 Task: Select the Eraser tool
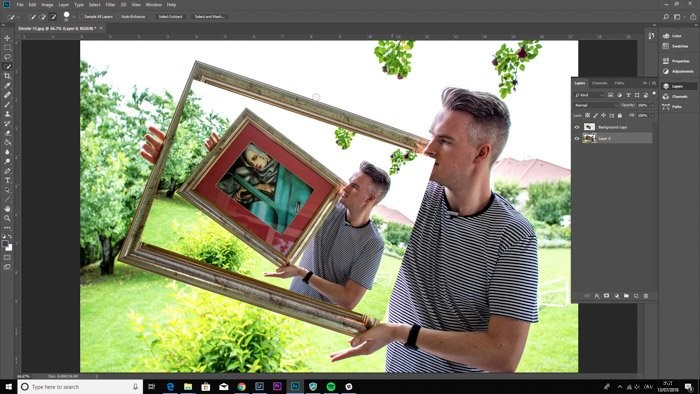coord(7,133)
